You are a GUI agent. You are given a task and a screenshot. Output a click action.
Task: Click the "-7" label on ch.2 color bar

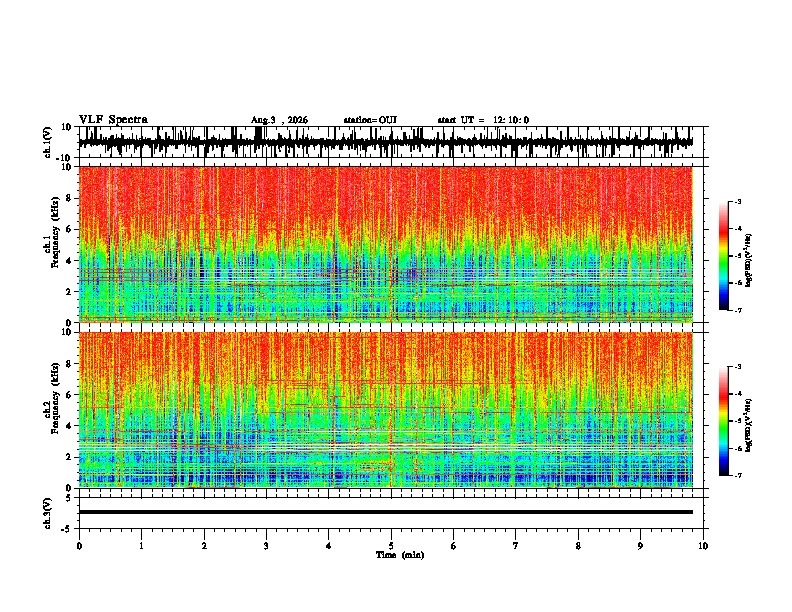pyautogui.click(x=738, y=476)
